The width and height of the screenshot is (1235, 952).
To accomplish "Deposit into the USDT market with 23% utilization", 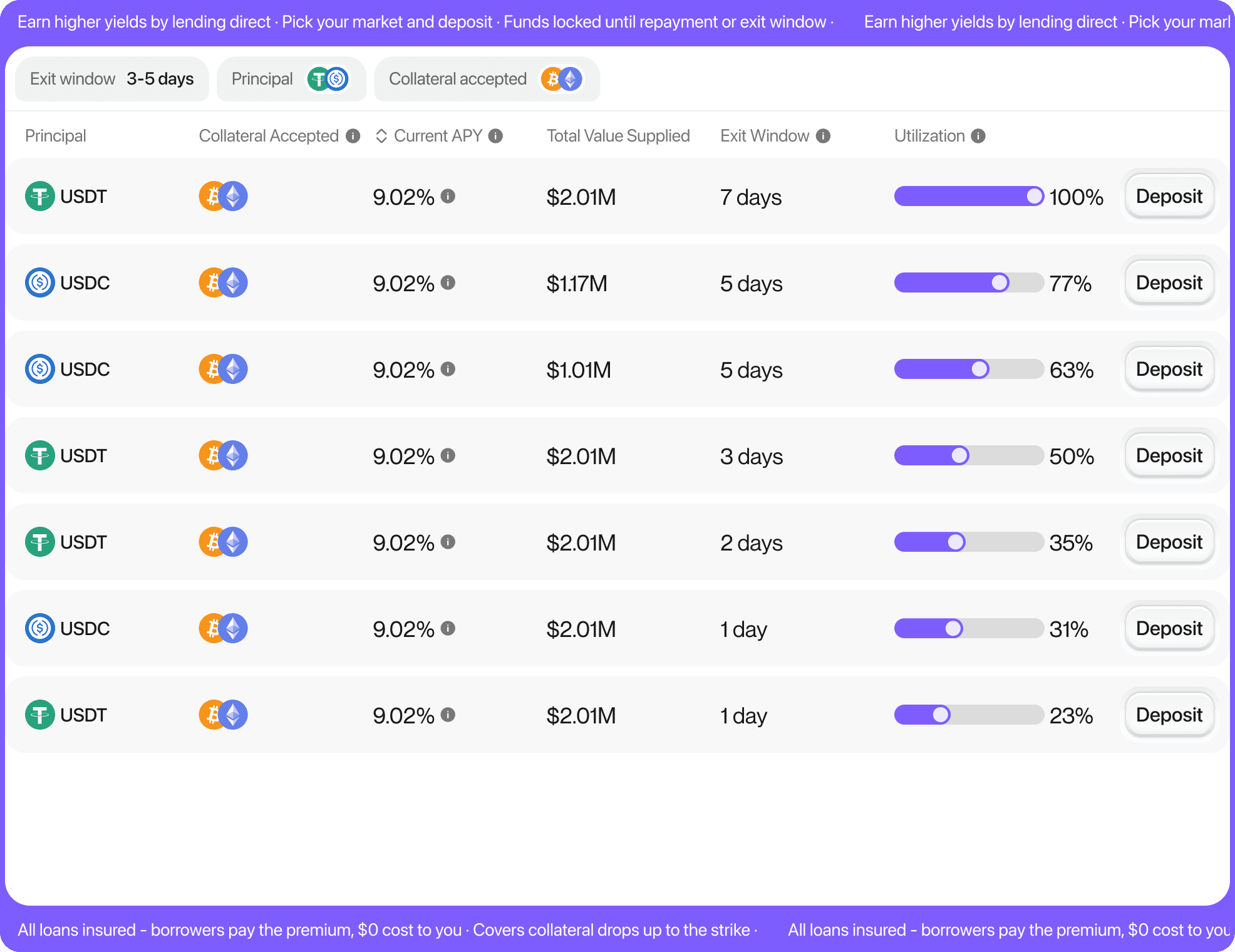I will 1169,715.
